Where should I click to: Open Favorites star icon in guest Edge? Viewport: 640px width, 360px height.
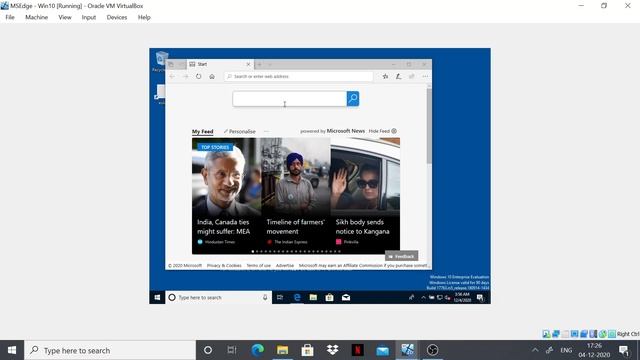click(x=385, y=76)
